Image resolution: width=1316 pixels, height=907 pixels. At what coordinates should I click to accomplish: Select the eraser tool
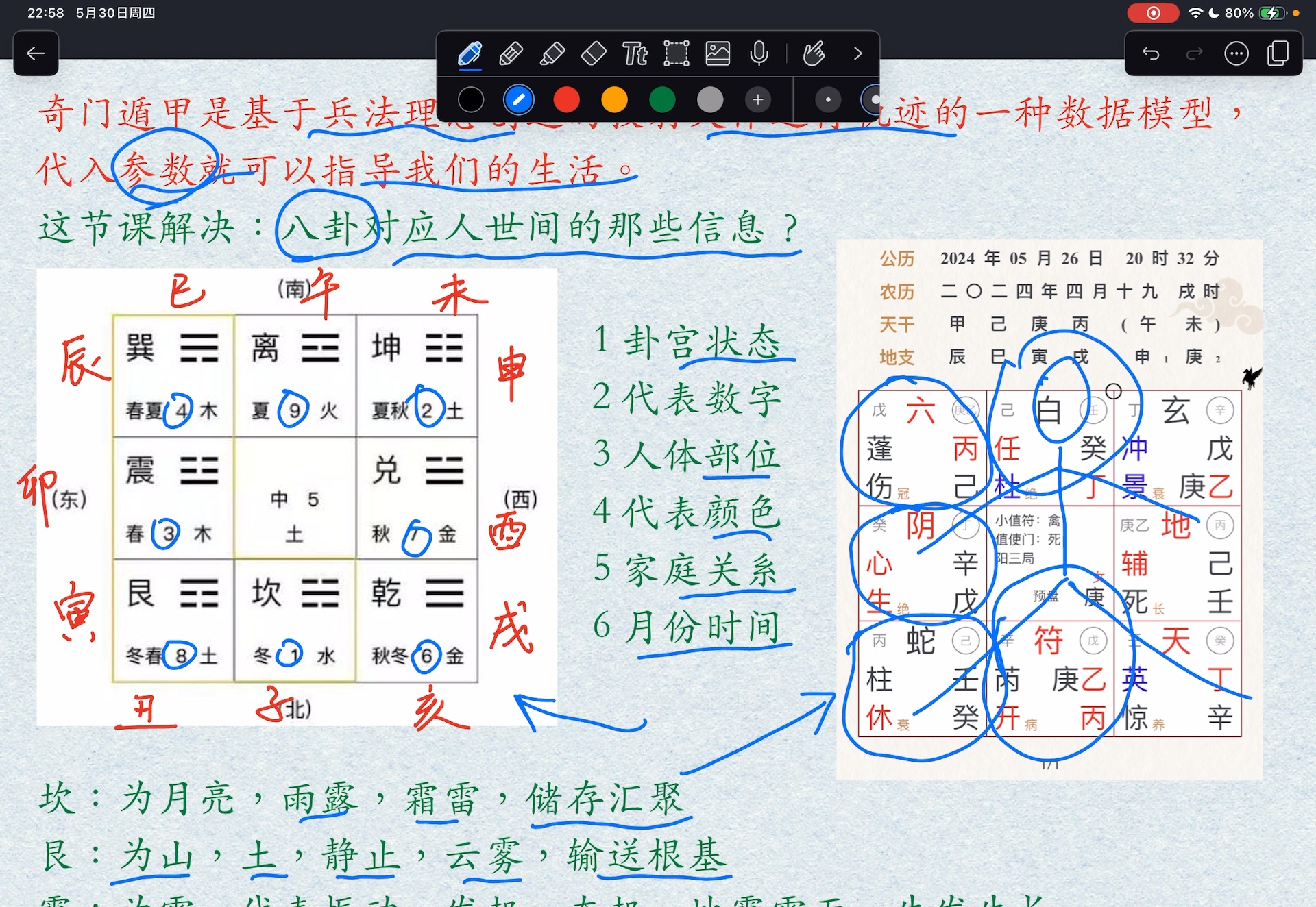[x=594, y=53]
